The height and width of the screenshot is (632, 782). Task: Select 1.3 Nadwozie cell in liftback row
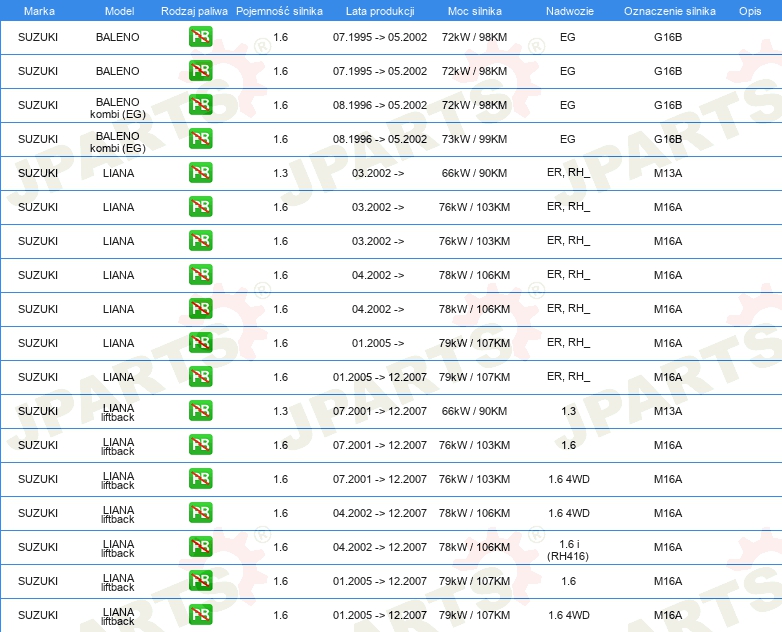[569, 411]
